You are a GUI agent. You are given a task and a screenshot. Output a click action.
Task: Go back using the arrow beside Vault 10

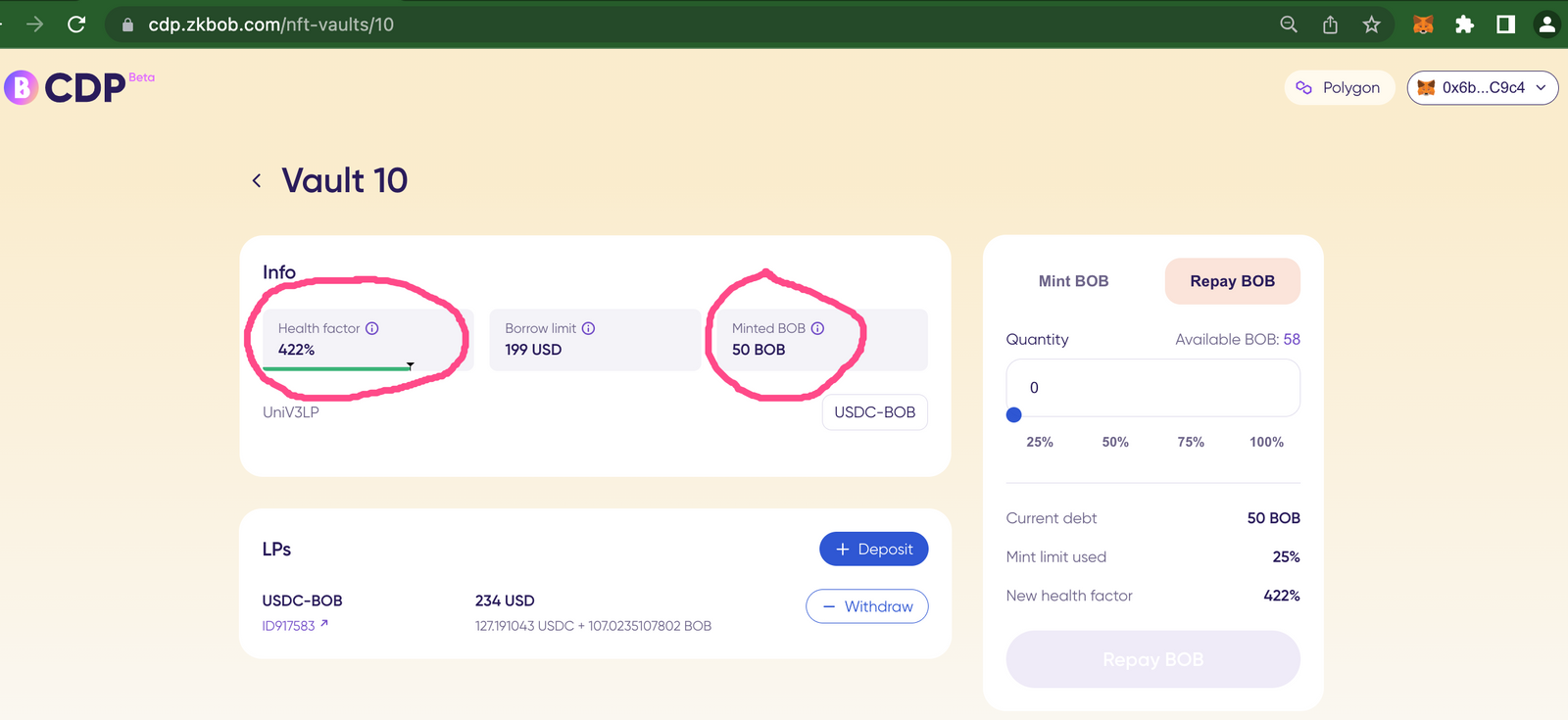(x=257, y=180)
